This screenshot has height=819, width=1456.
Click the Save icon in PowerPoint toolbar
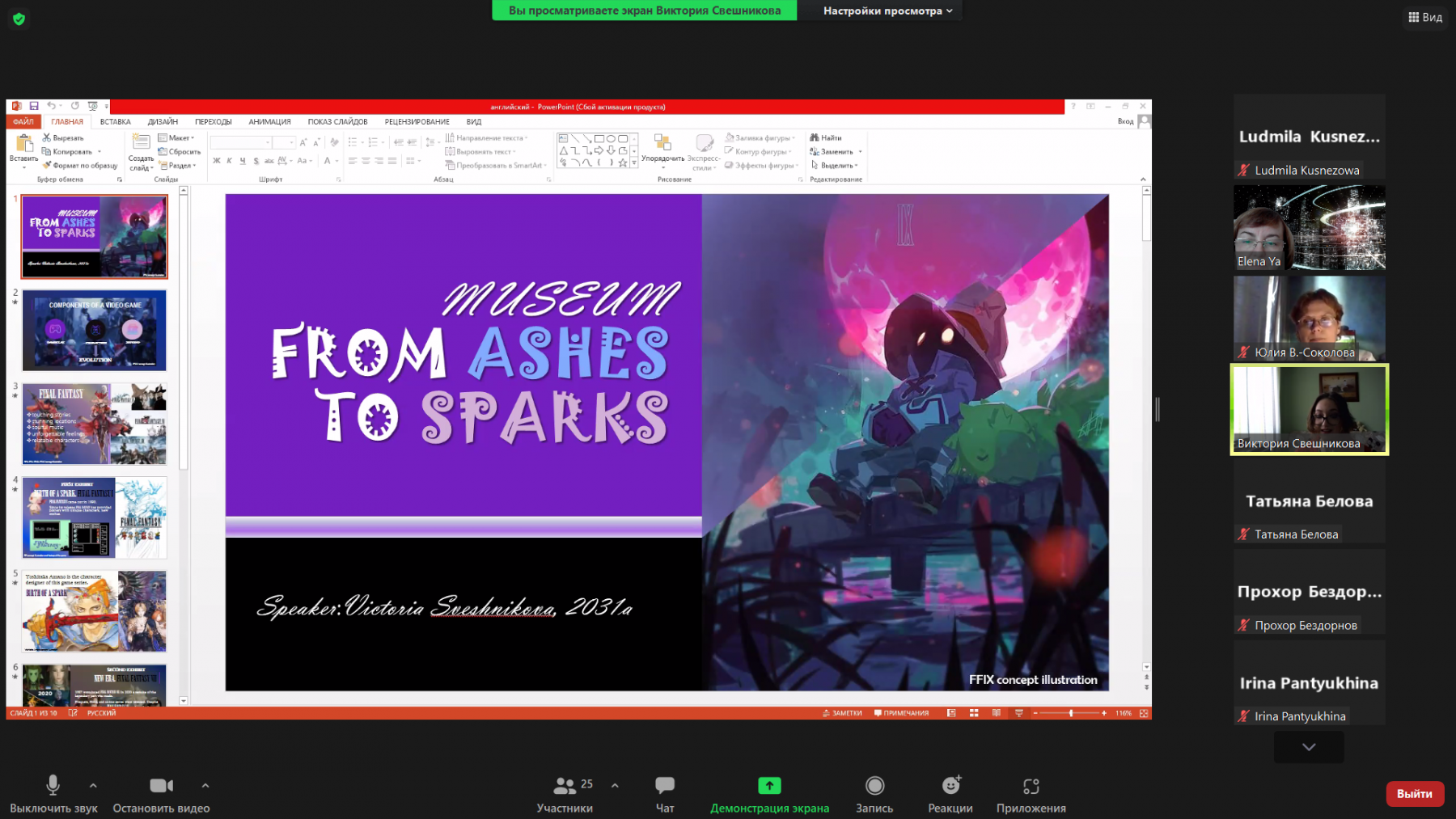pyautogui.click(x=34, y=106)
